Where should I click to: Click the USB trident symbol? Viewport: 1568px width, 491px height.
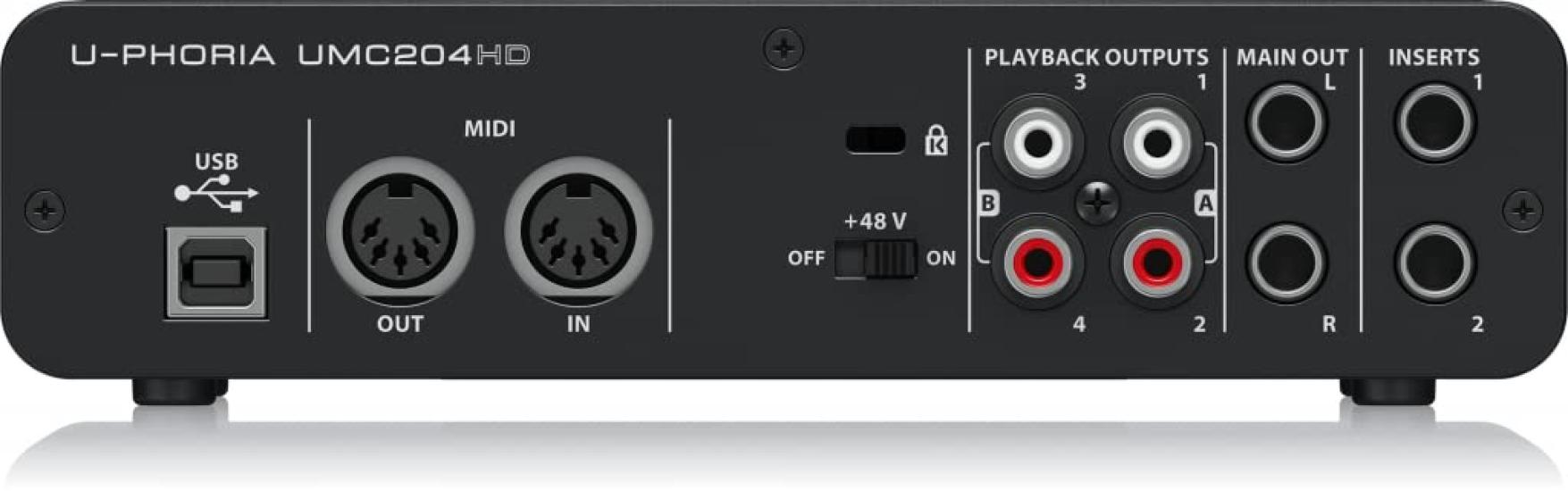(x=216, y=193)
